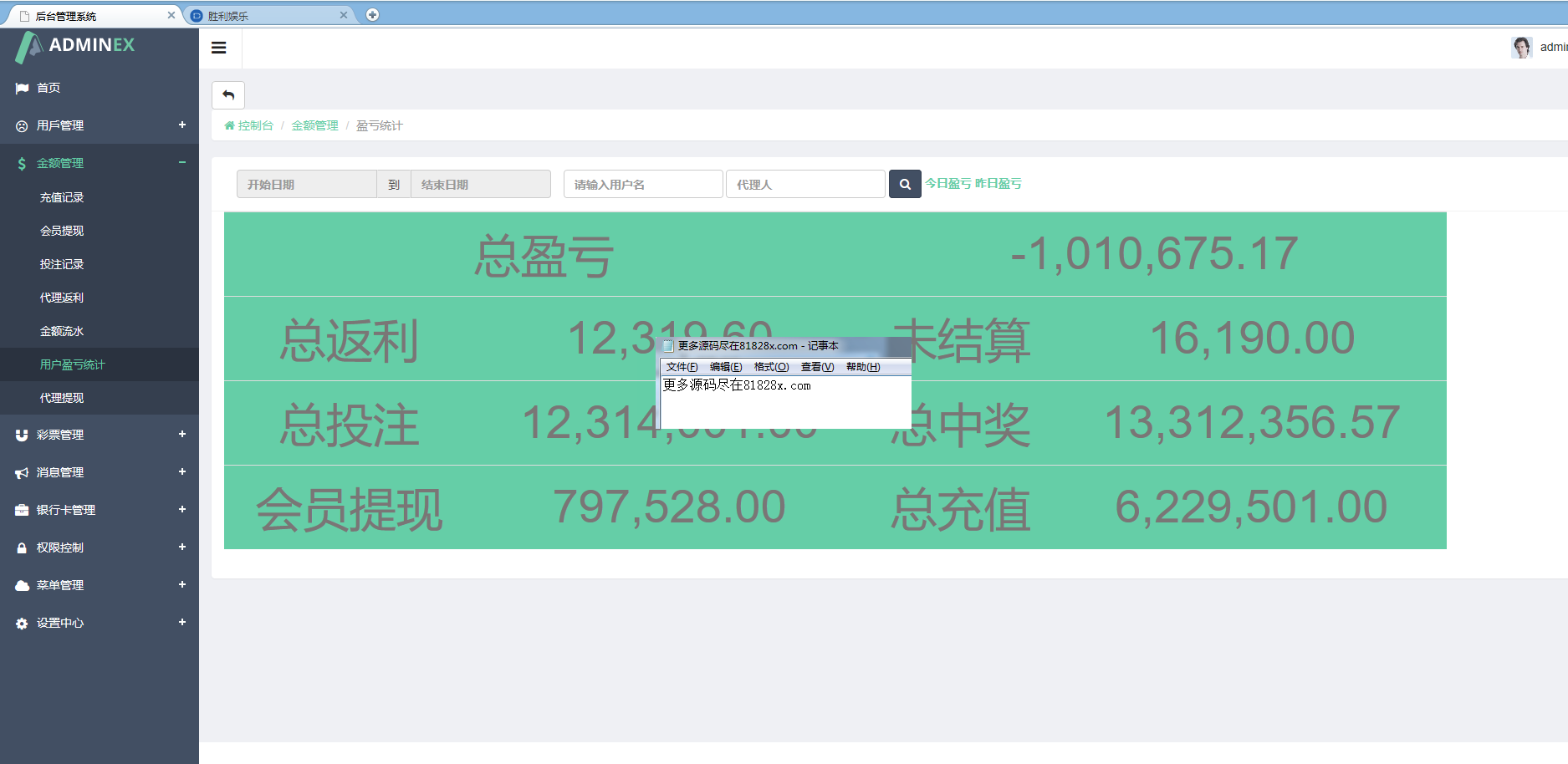Open a new browser tab
1568x764 pixels.
point(373,15)
